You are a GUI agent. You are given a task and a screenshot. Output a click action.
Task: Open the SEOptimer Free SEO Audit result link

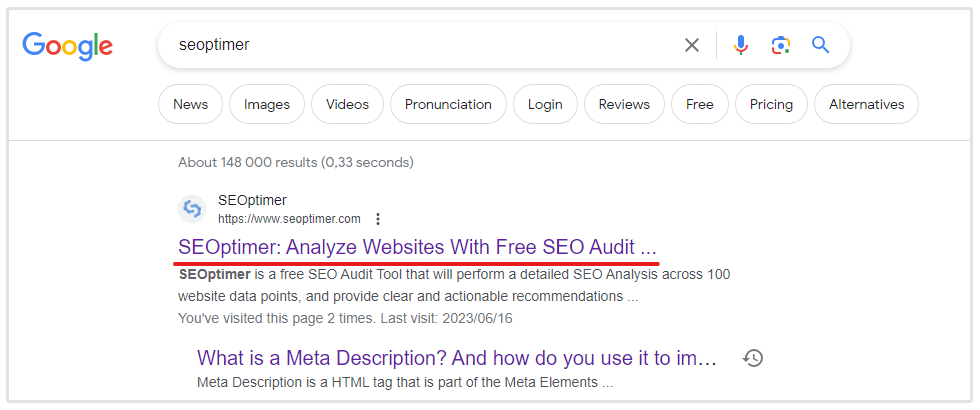point(417,246)
